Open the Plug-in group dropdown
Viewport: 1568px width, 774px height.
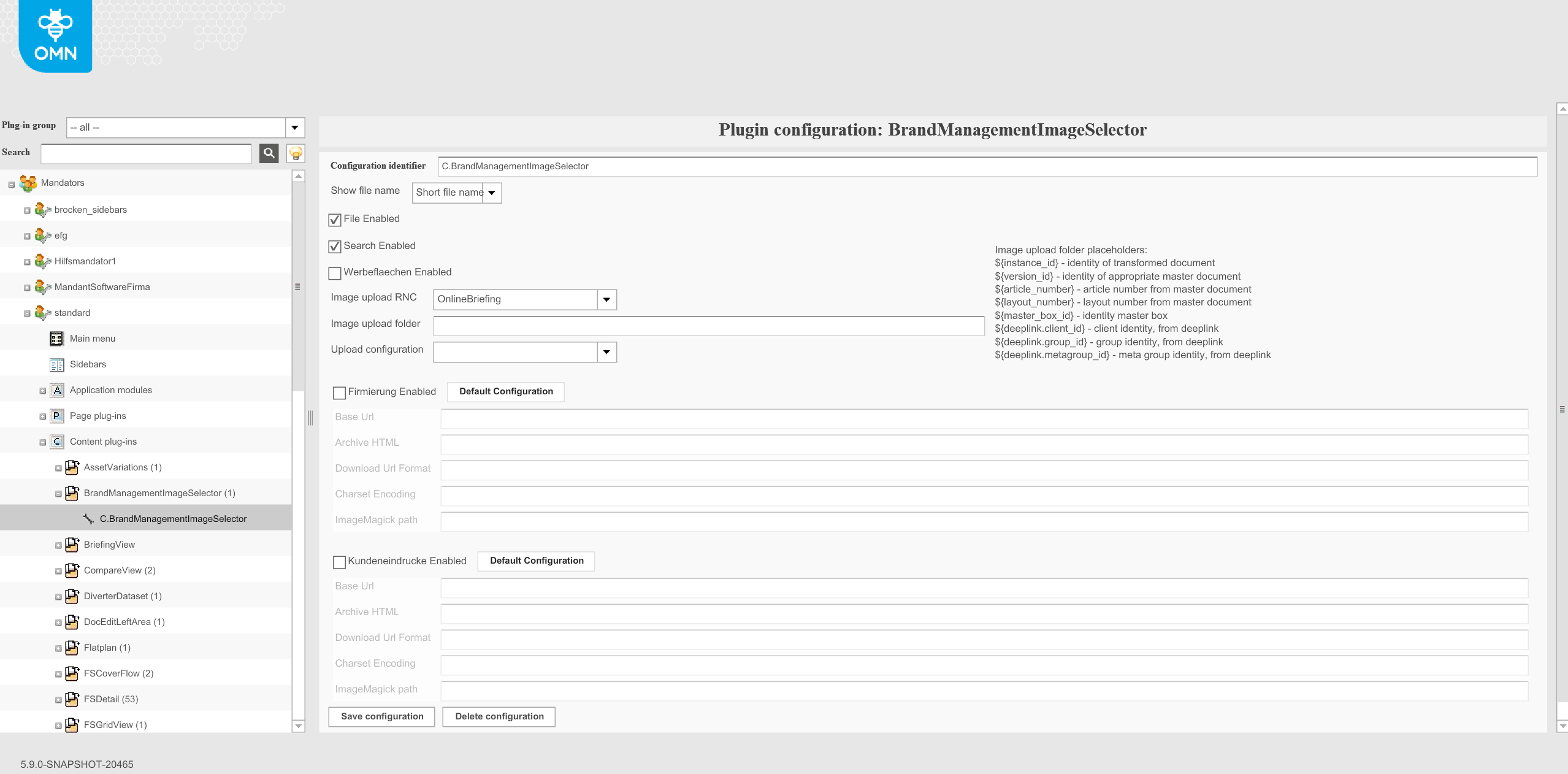coord(295,128)
